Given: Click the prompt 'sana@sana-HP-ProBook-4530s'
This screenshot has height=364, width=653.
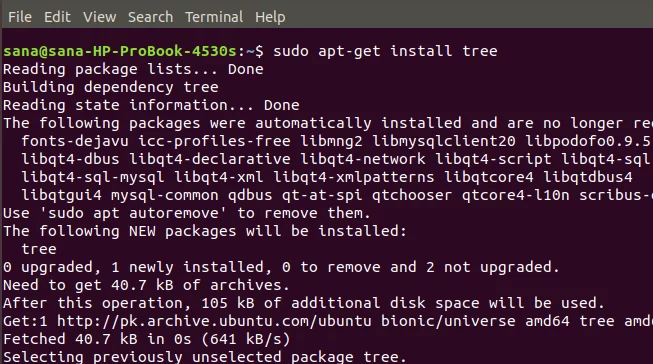Looking at the screenshot, I should [120, 51].
